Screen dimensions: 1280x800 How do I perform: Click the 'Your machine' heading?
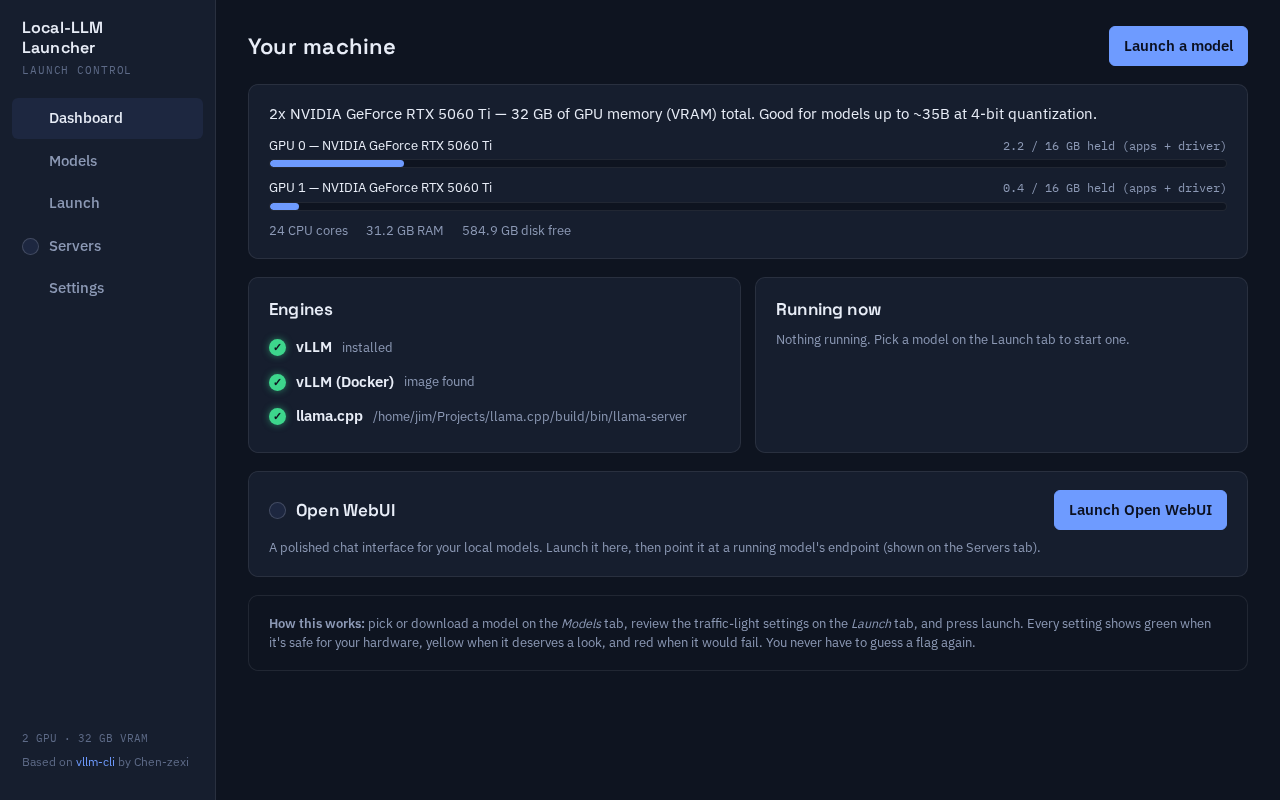[322, 47]
